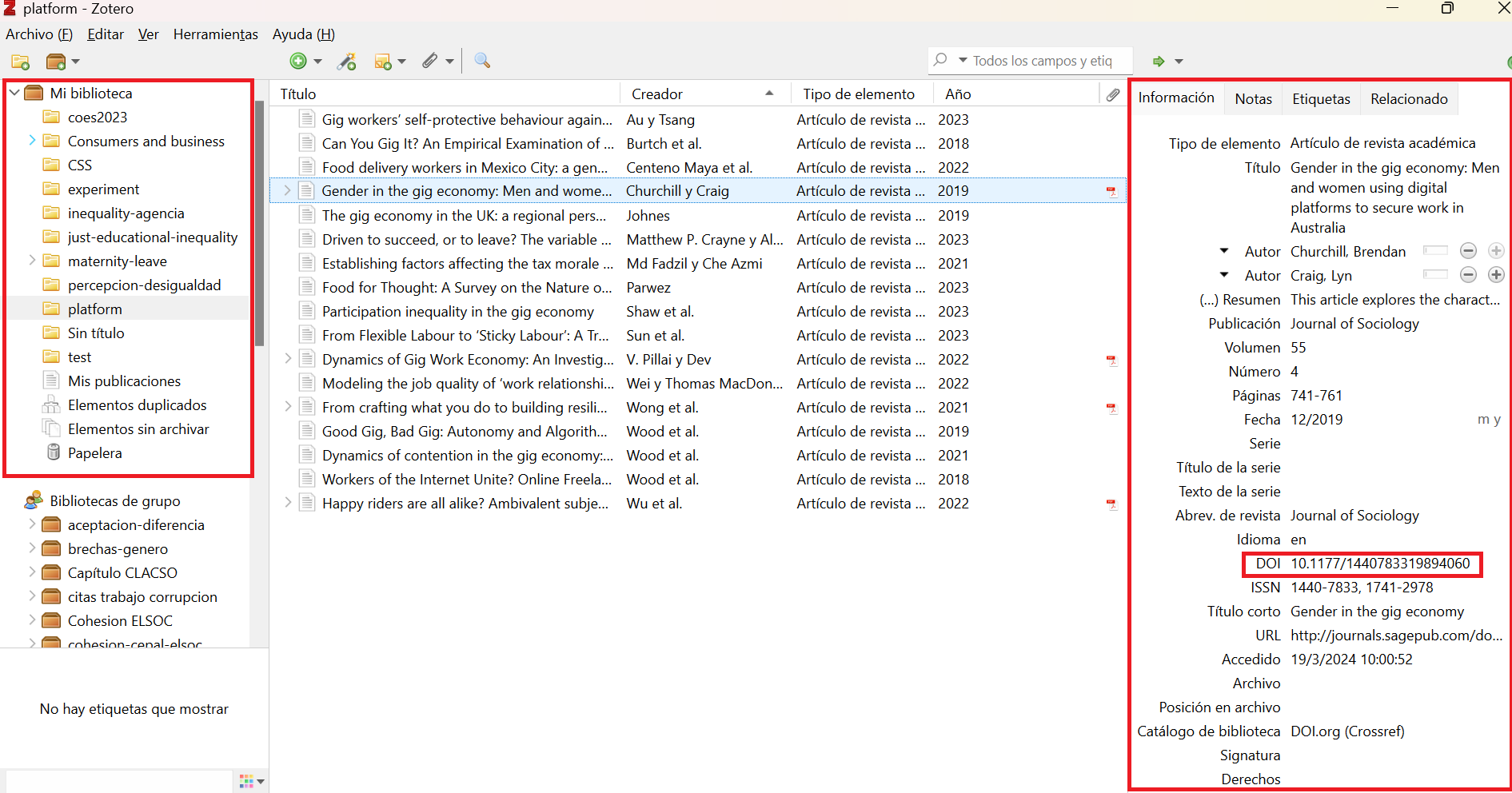This screenshot has height=793, width=1512.
Task: Click the paperclip attachment column header
Action: pos(1112,94)
